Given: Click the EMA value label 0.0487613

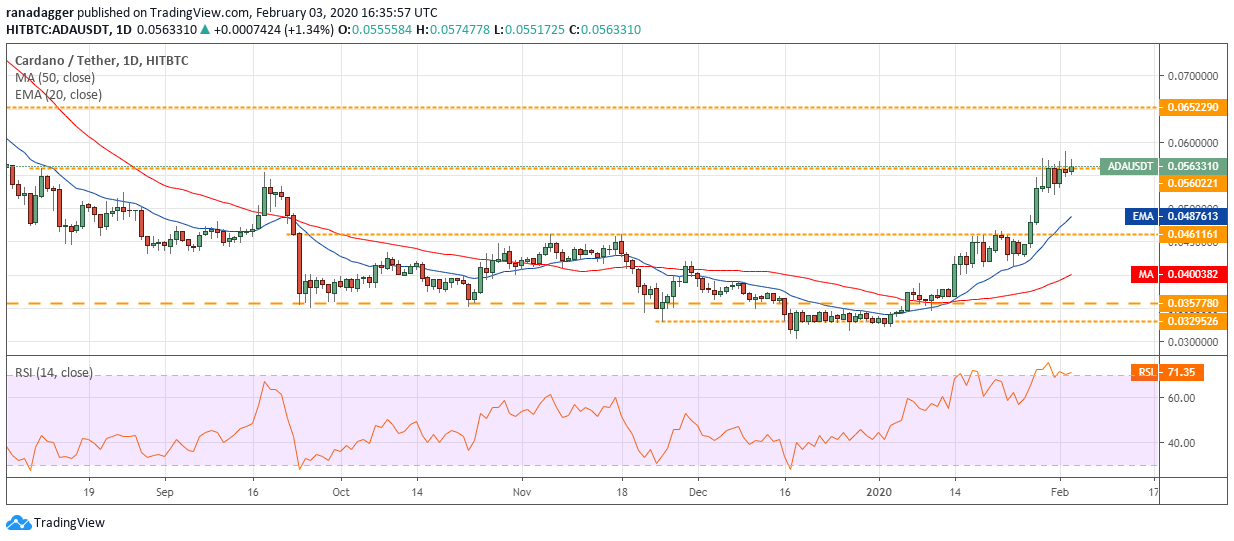Looking at the screenshot, I should pos(1192,215).
